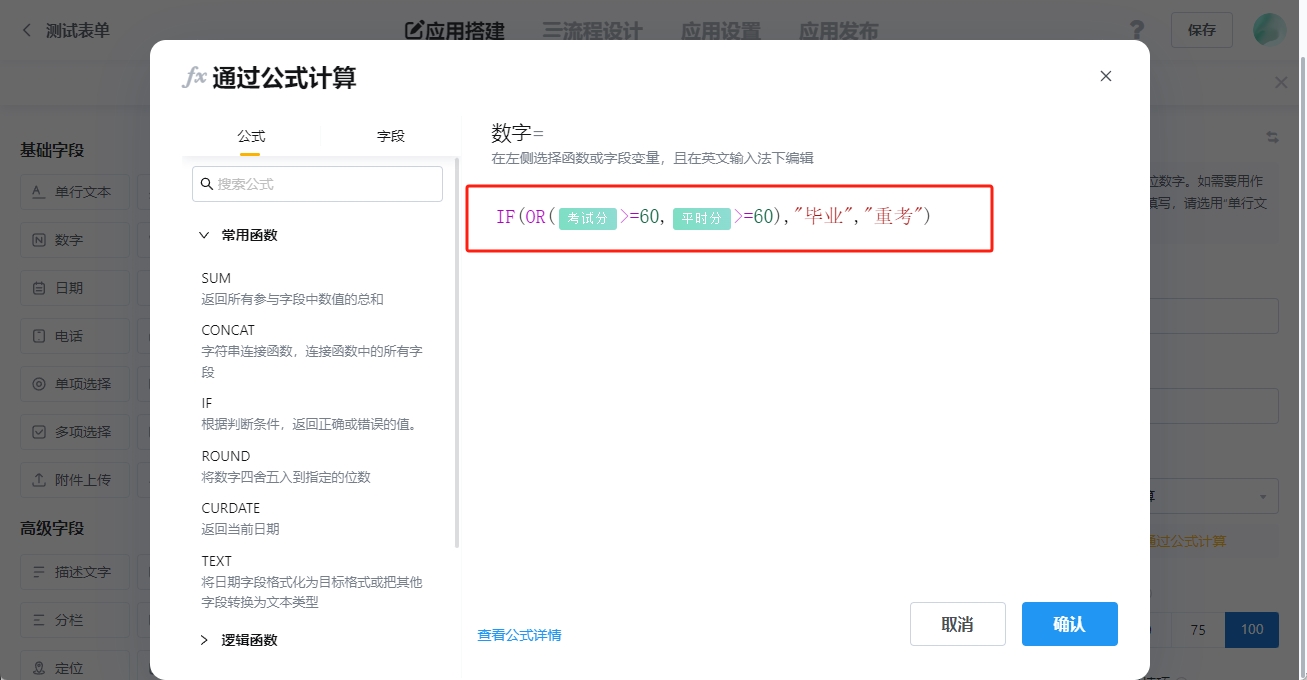Choose the 100 width option

pos(1251,629)
